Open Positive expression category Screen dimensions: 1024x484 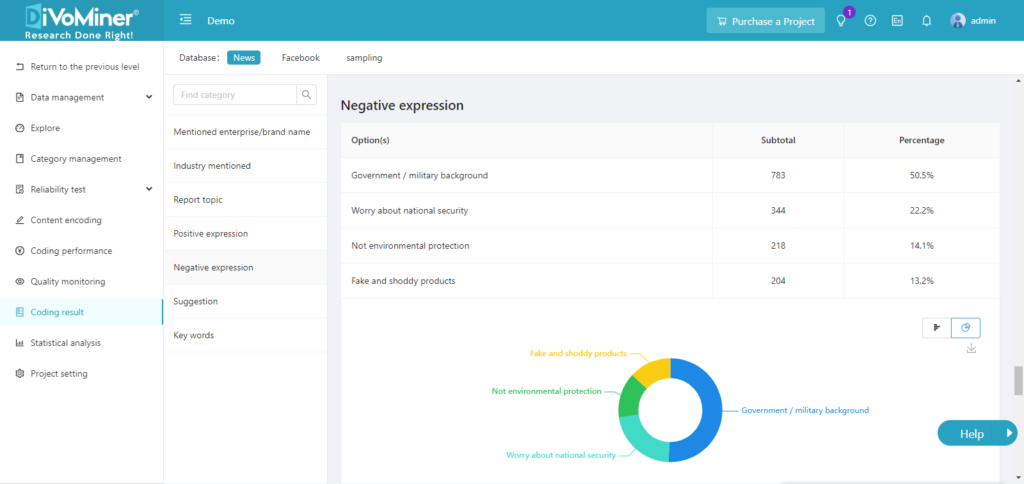[245, 234]
